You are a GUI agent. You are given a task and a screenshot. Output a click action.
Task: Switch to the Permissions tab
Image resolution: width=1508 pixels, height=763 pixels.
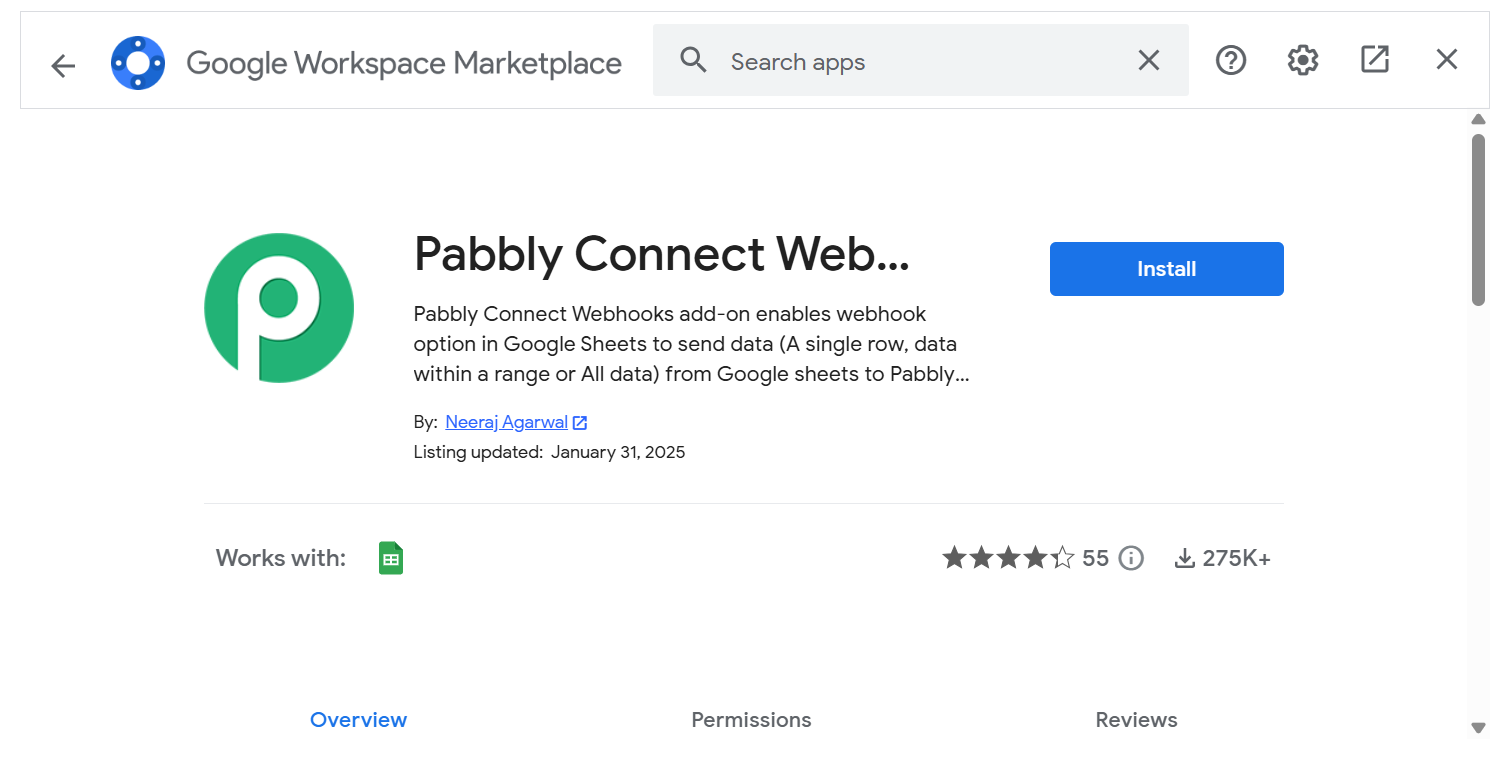click(x=751, y=720)
